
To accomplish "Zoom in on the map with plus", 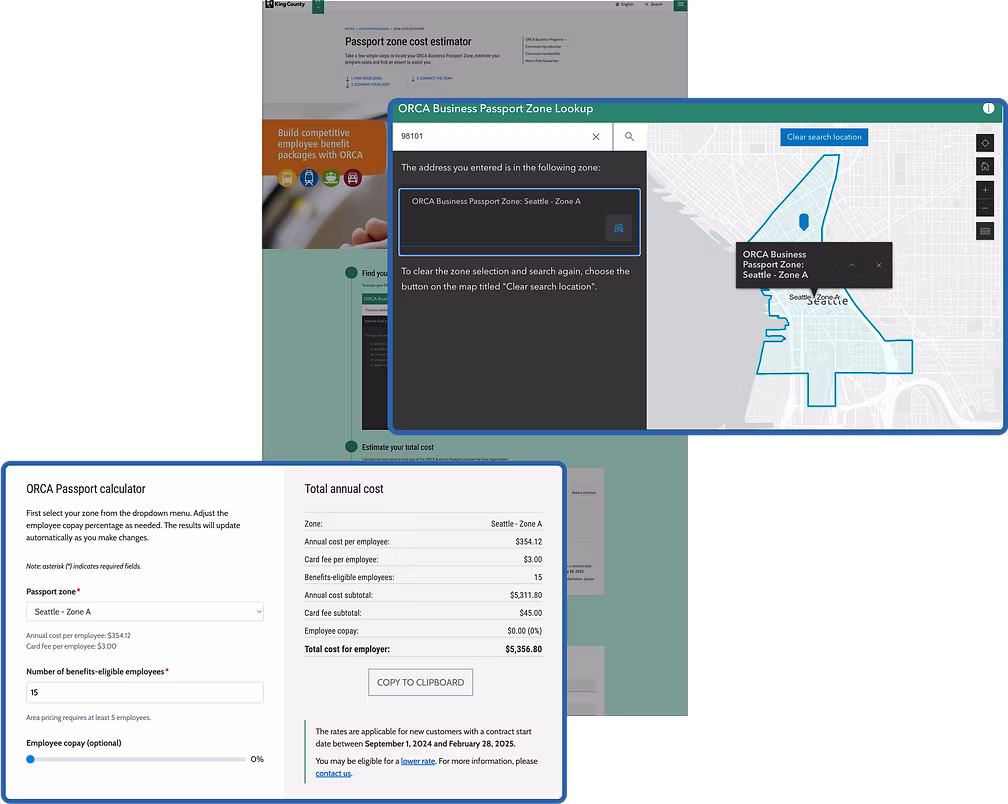I will [x=985, y=190].
